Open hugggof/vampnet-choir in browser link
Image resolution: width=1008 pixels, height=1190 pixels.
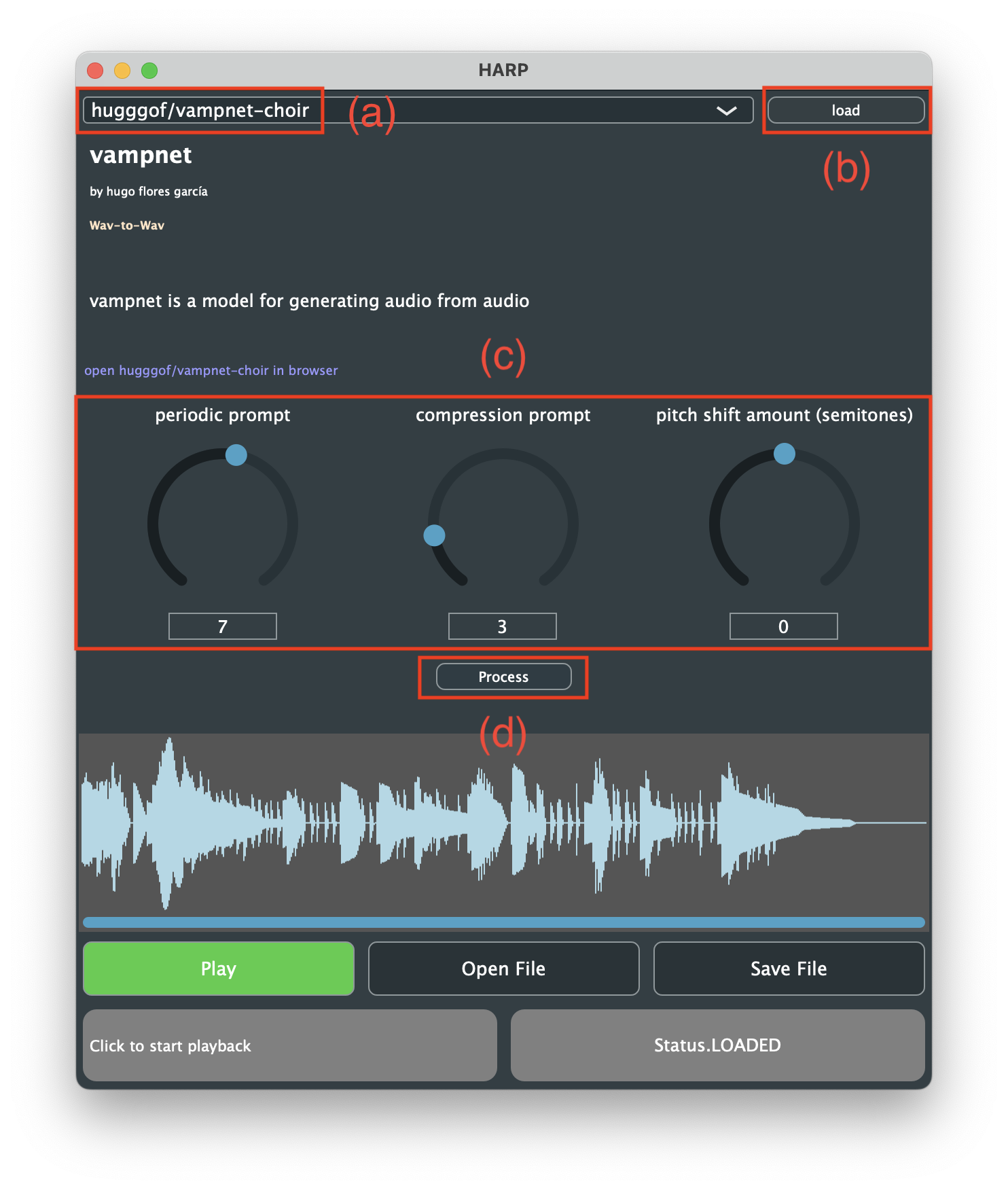pos(211,370)
